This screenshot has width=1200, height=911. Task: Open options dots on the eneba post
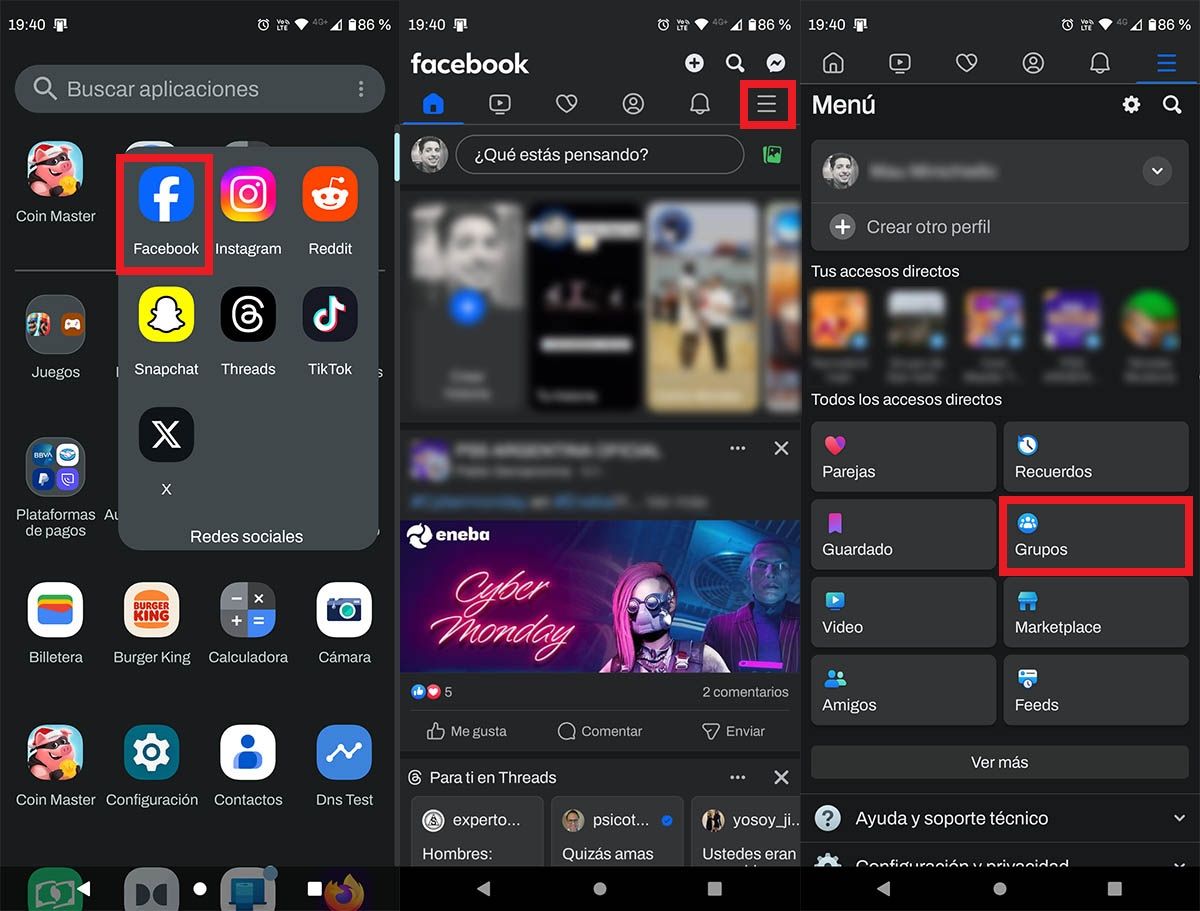pos(738,448)
